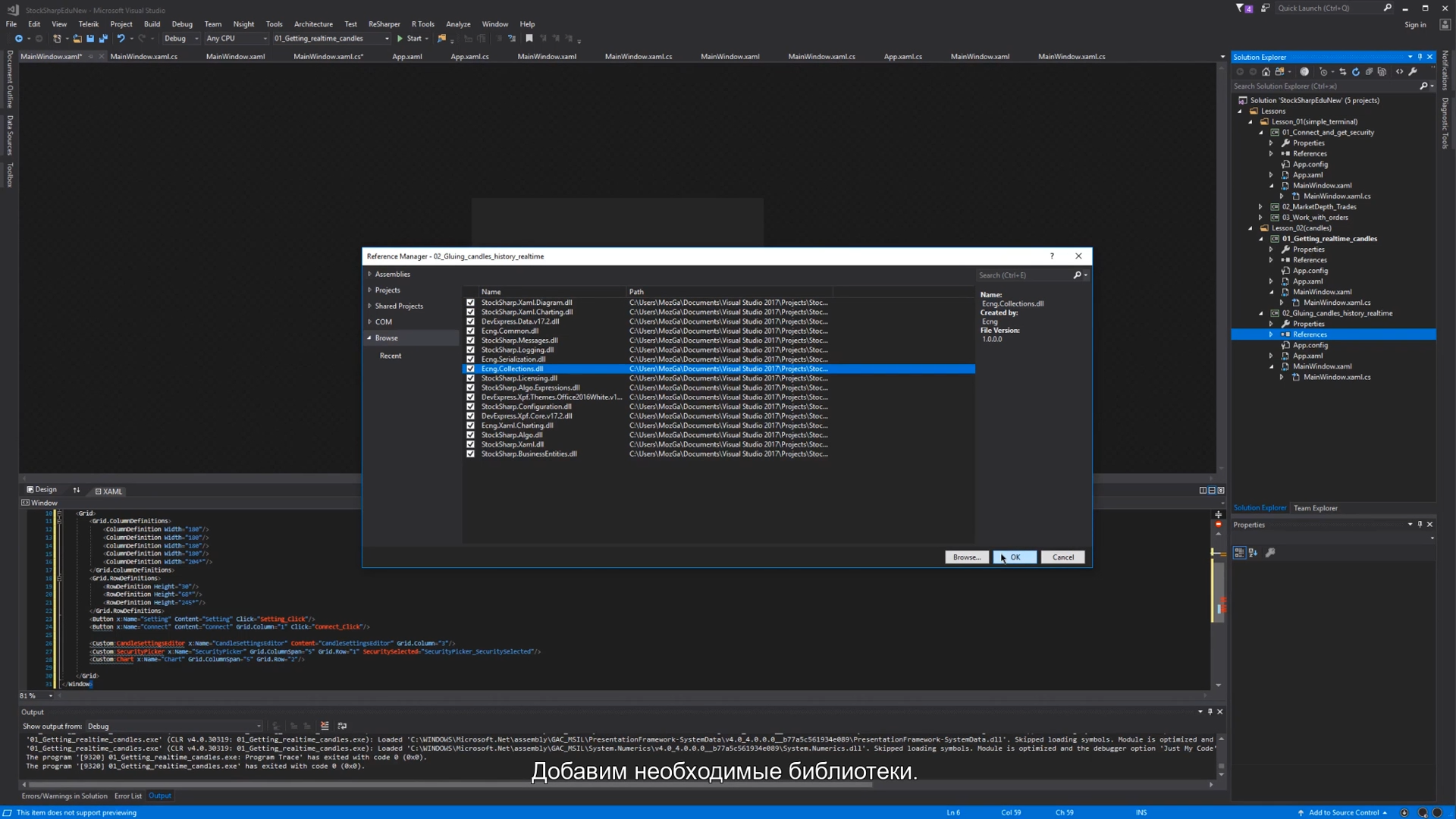Uncheck StockSharp.Licensing.dll checkbox
This screenshot has width=1456, height=819.
(x=470, y=378)
